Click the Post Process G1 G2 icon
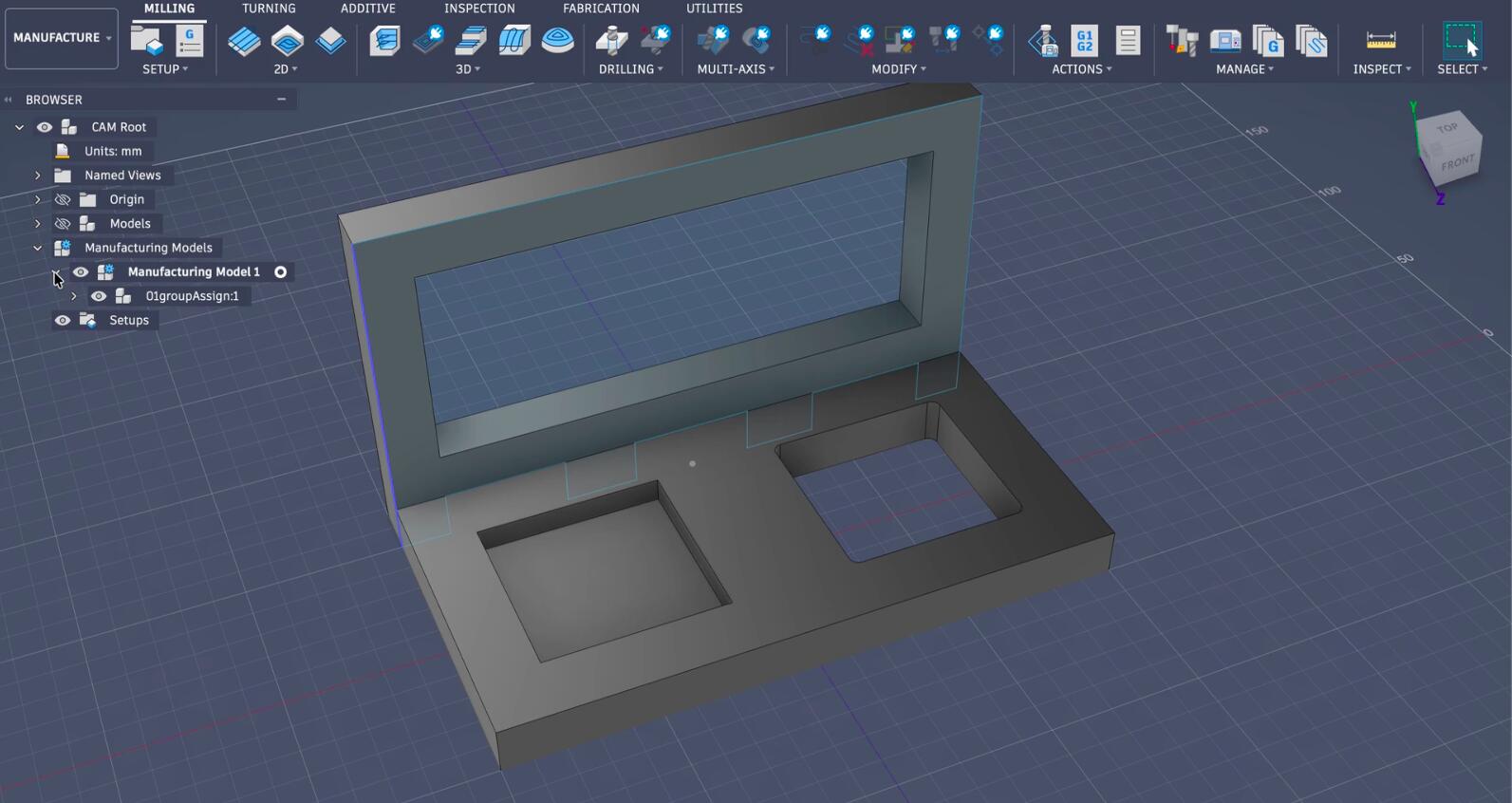The height and width of the screenshot is (803, 1512). click(x=1085, y=41)
